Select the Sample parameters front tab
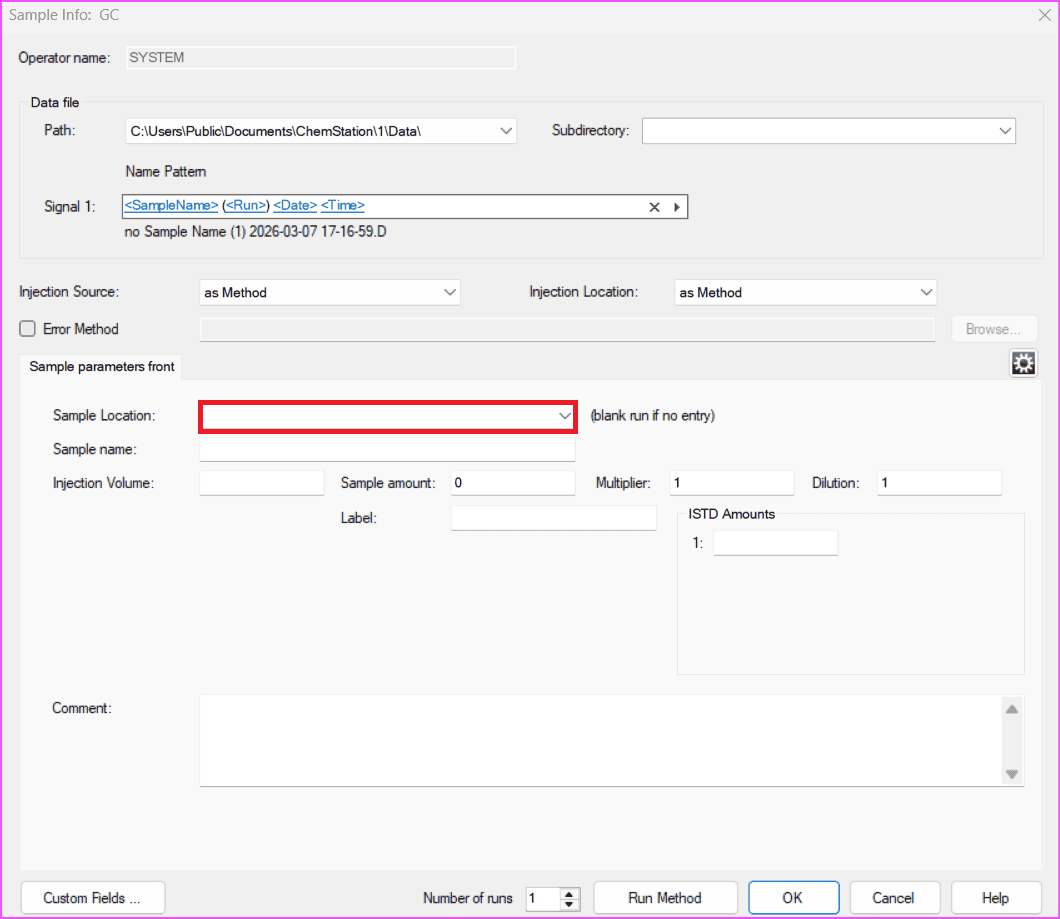 (x=101, y=367)
